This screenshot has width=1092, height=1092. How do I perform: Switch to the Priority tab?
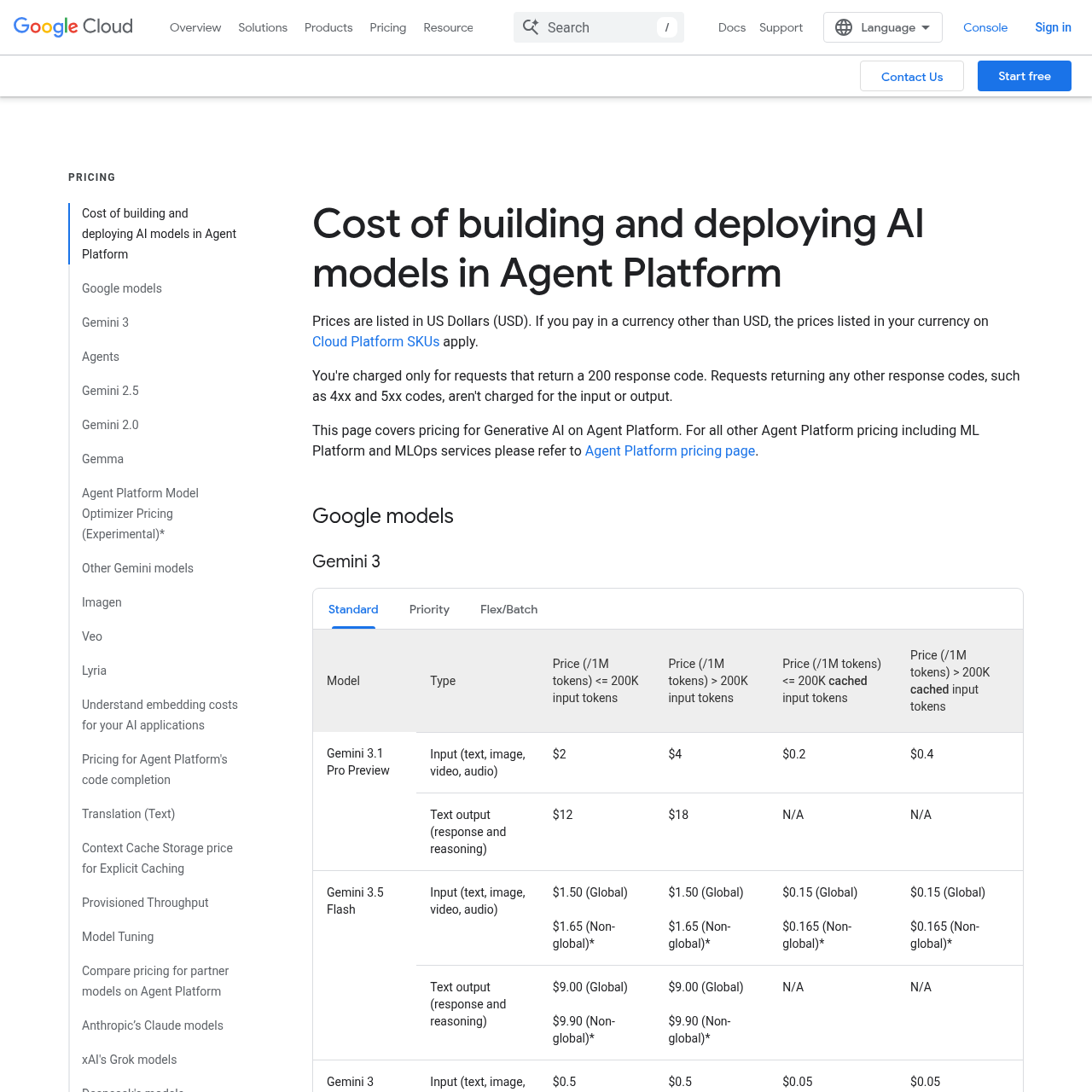(429, 609)
